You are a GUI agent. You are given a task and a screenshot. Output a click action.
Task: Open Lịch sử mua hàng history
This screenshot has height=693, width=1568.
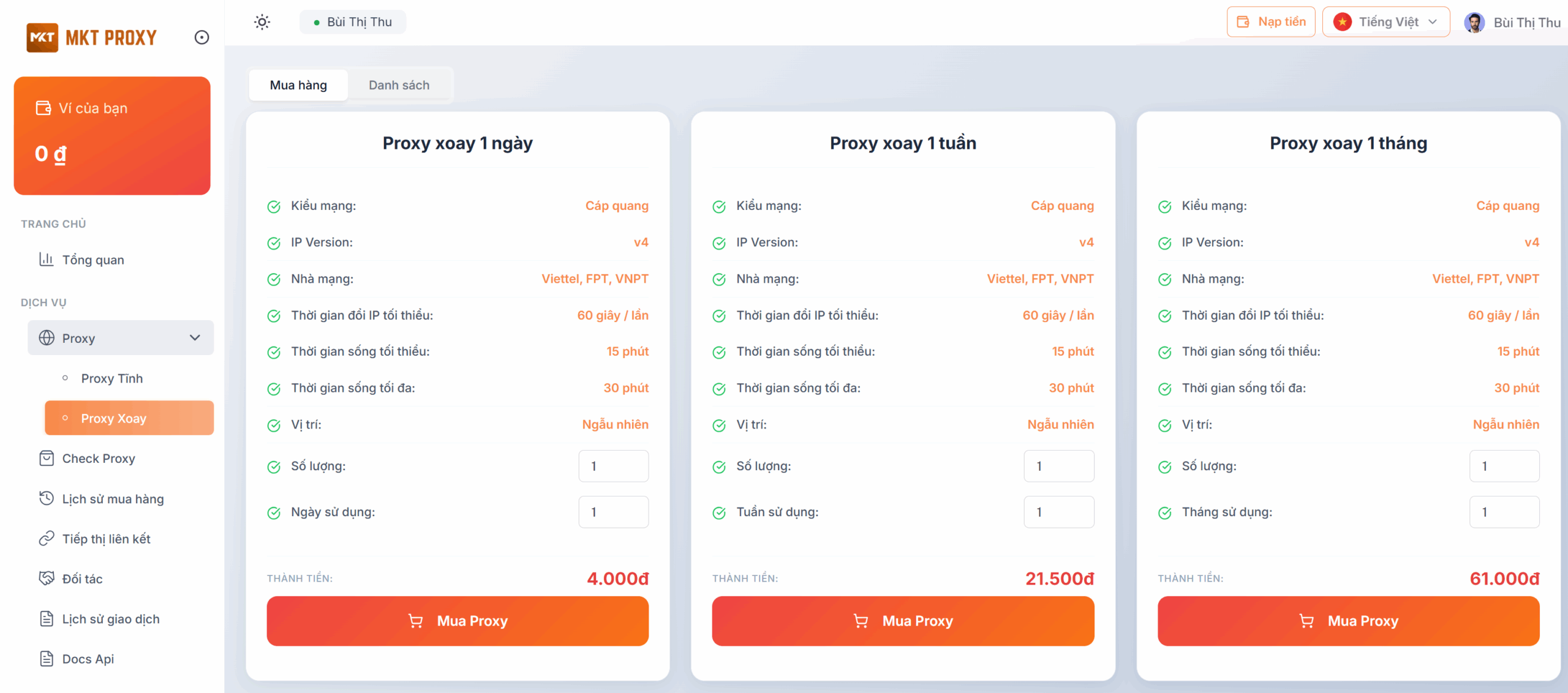point(113,499)
